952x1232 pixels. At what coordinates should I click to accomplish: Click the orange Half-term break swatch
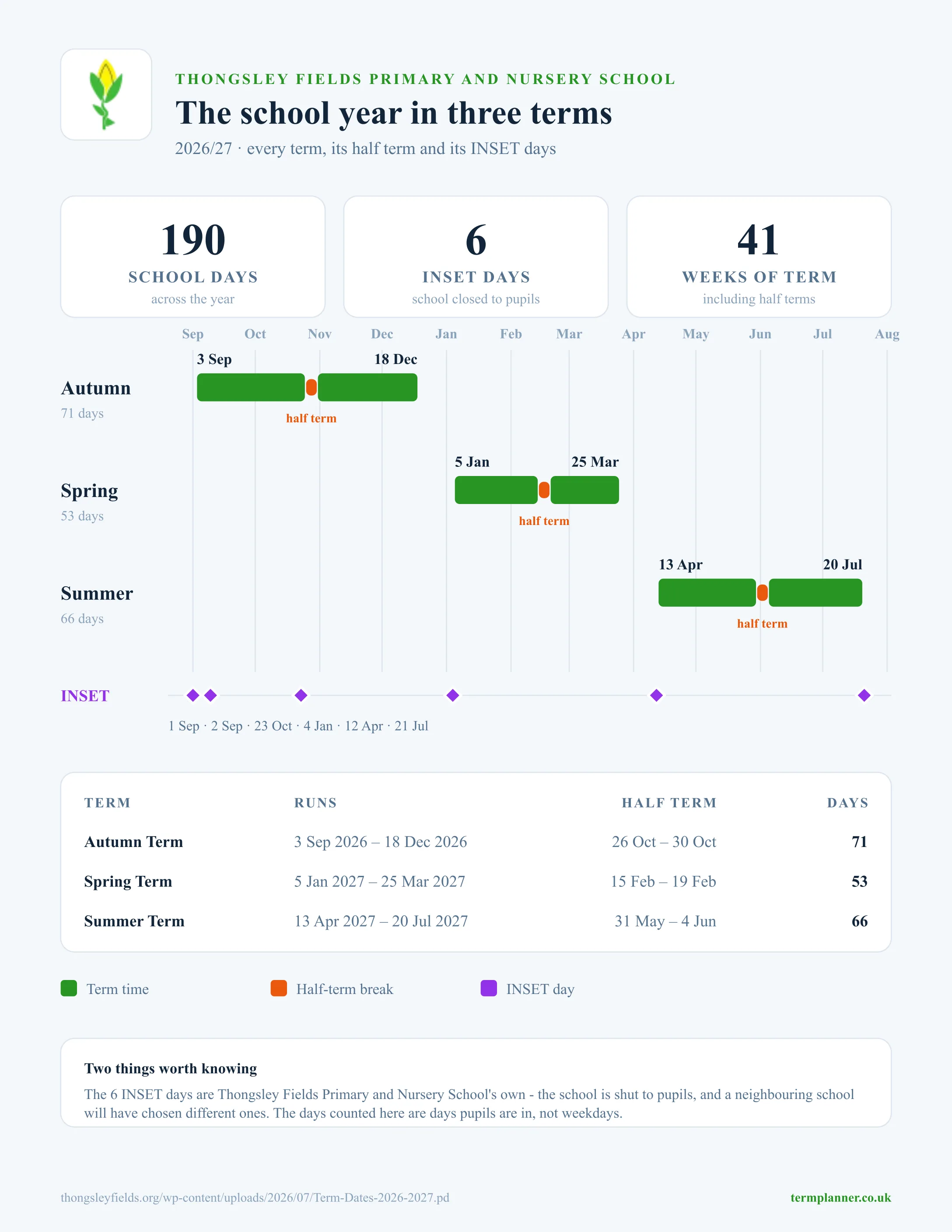tap(279, 988)
